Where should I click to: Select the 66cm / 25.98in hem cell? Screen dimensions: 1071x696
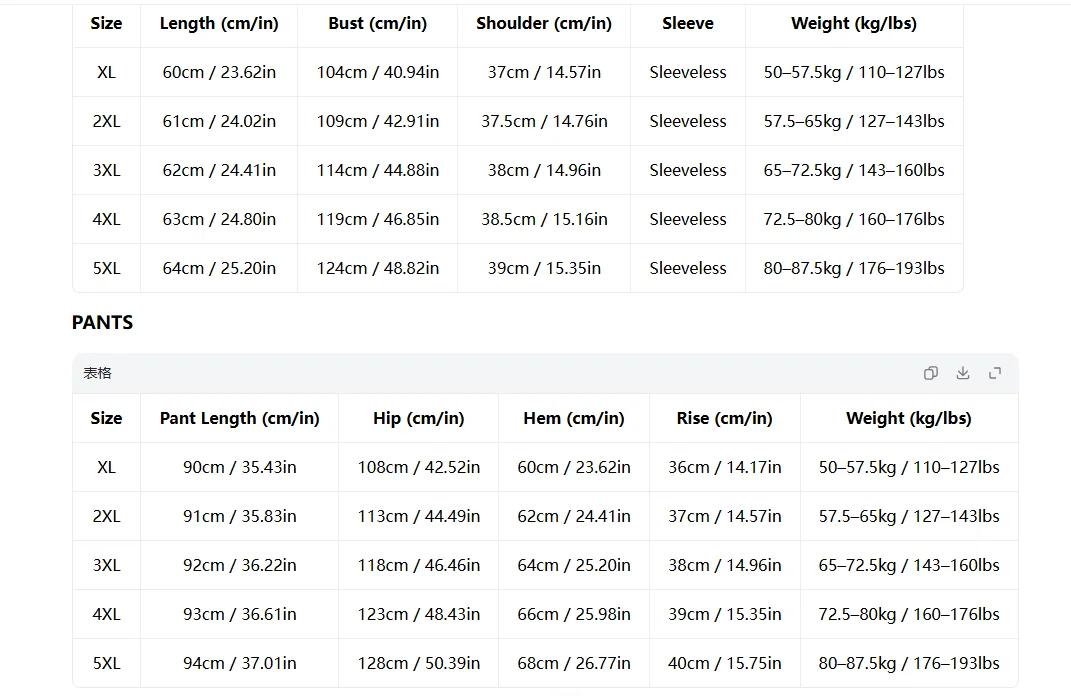(574, 614)
